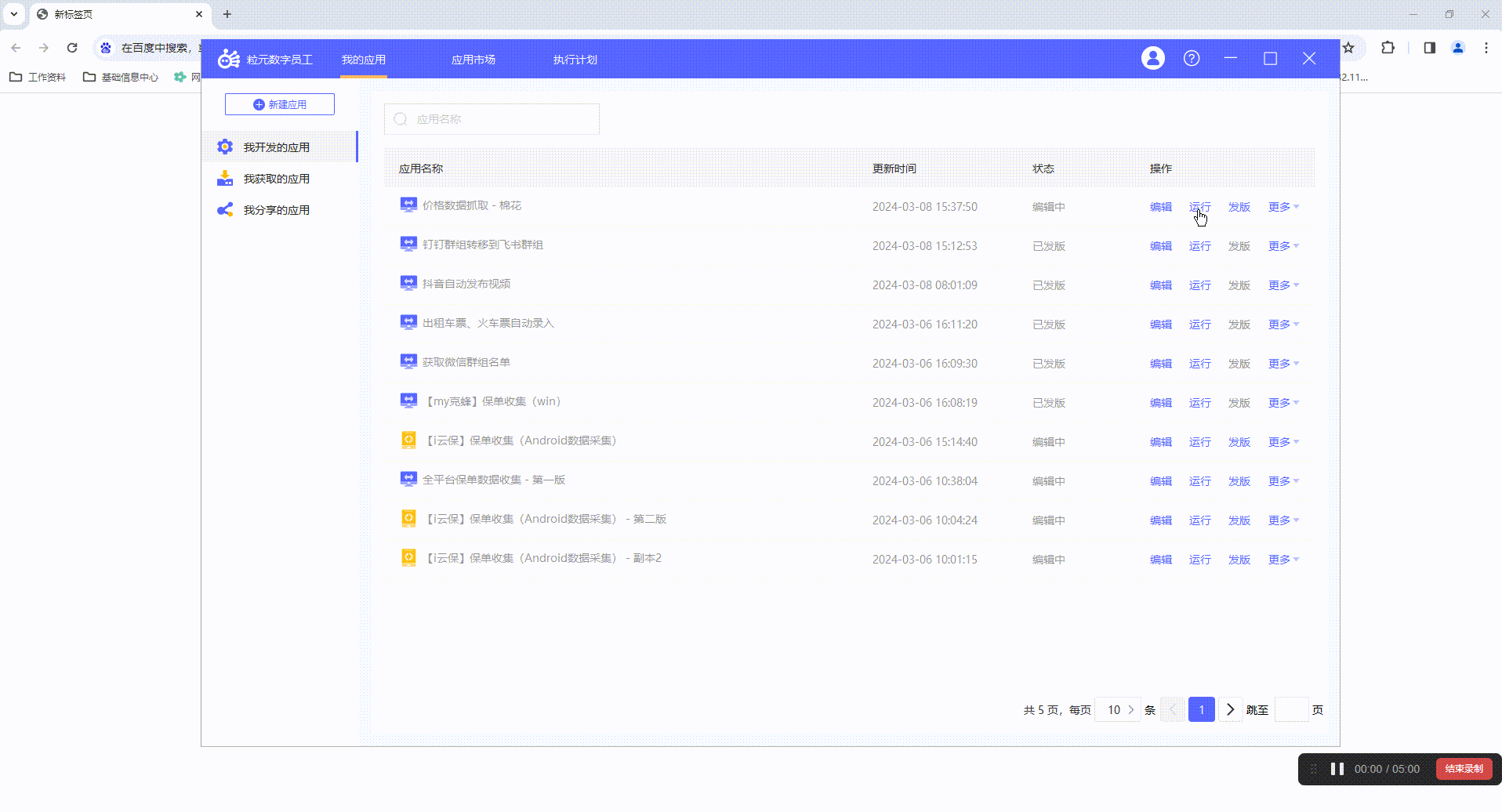Expand 更多 for 钉钉群组转移到飞书群组
1502x812 pixels.
pos(1283,246)
